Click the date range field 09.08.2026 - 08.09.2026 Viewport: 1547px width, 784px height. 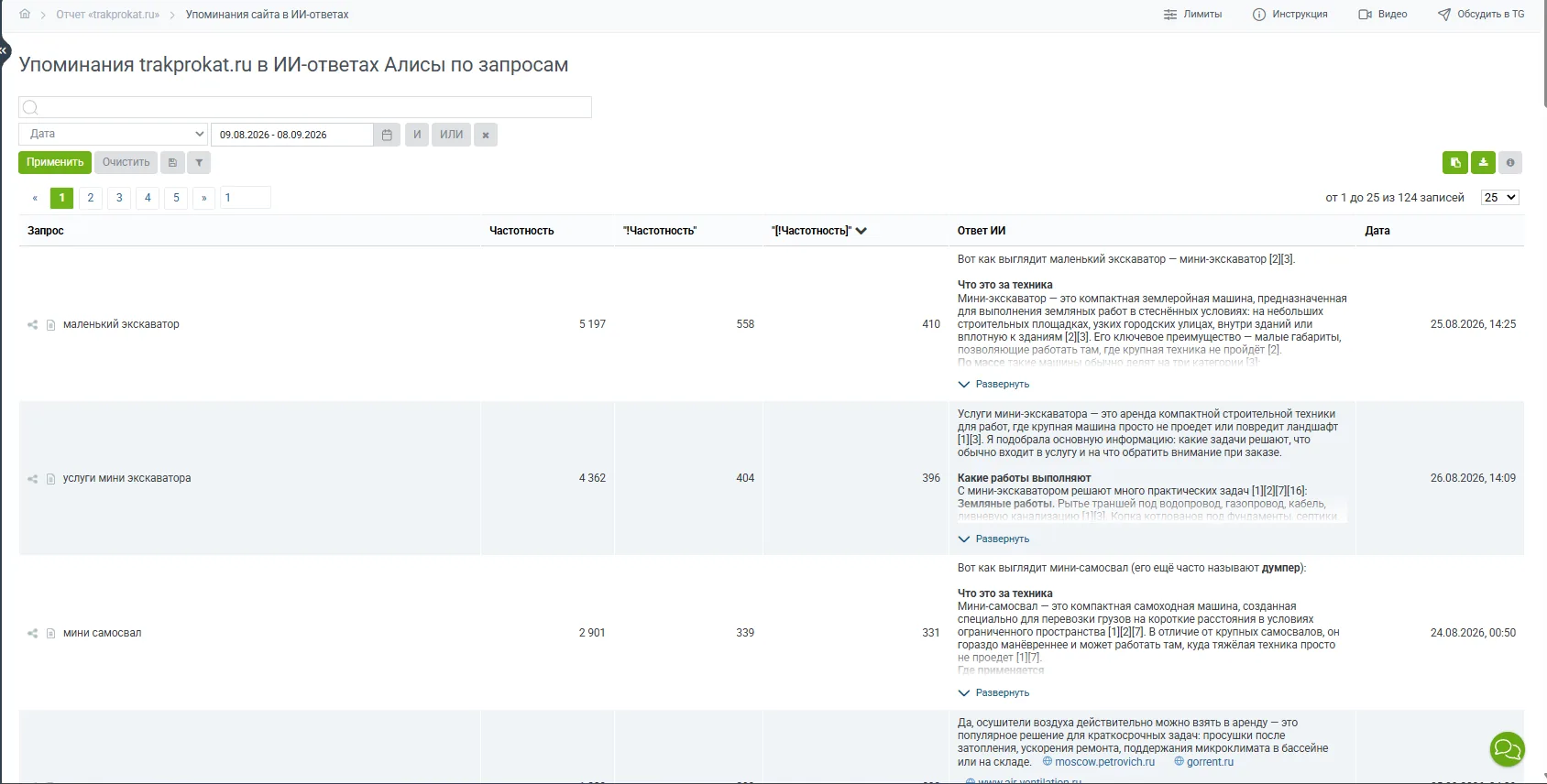coord(292,135)
